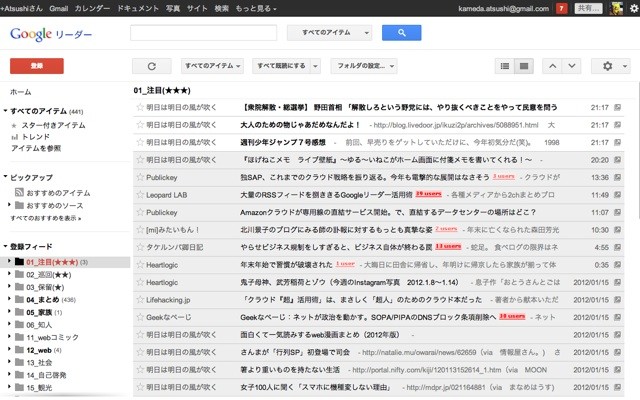The height and width of the screenshot is (400, 640).
Task: Select the 04_まとめ folder icon
Action: [19, 299]
